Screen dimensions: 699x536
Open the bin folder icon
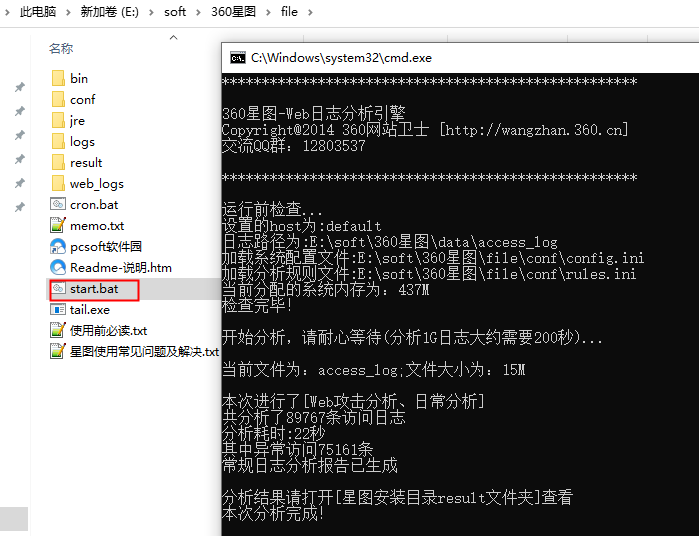[x=58, y=78]
